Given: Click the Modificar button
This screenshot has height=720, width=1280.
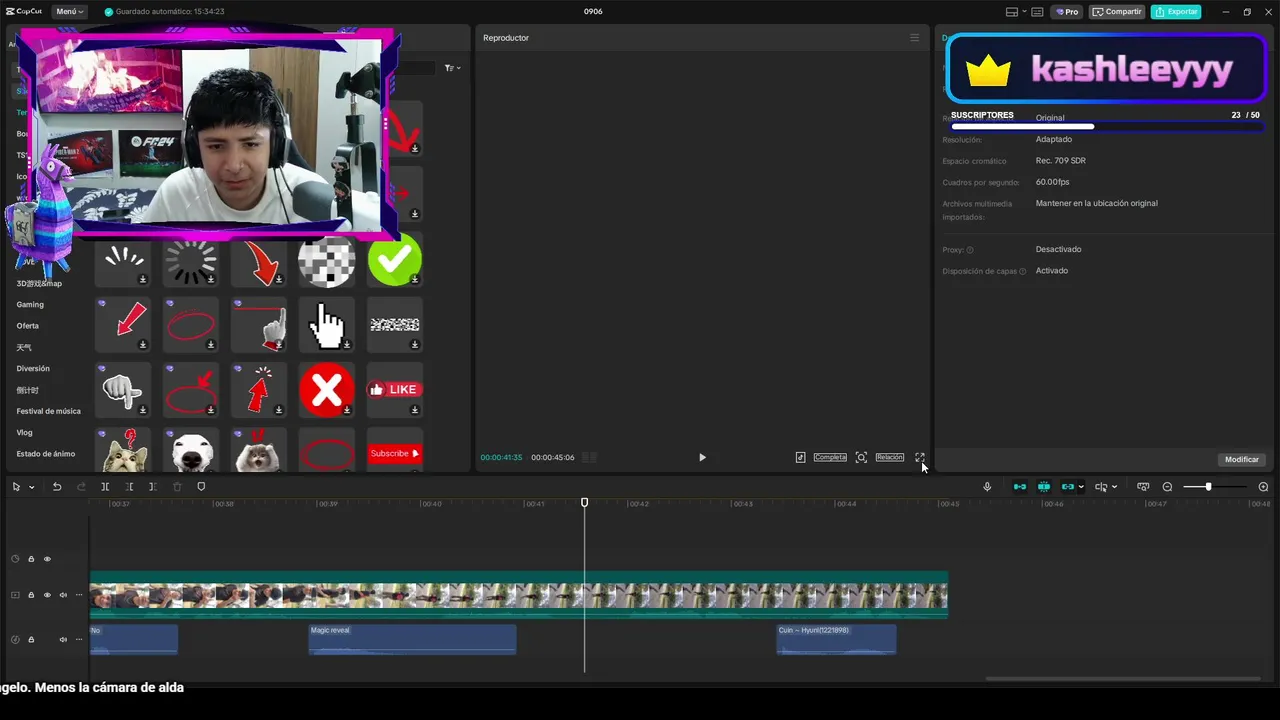Looking at the screenshot, I should point(1242,459).
